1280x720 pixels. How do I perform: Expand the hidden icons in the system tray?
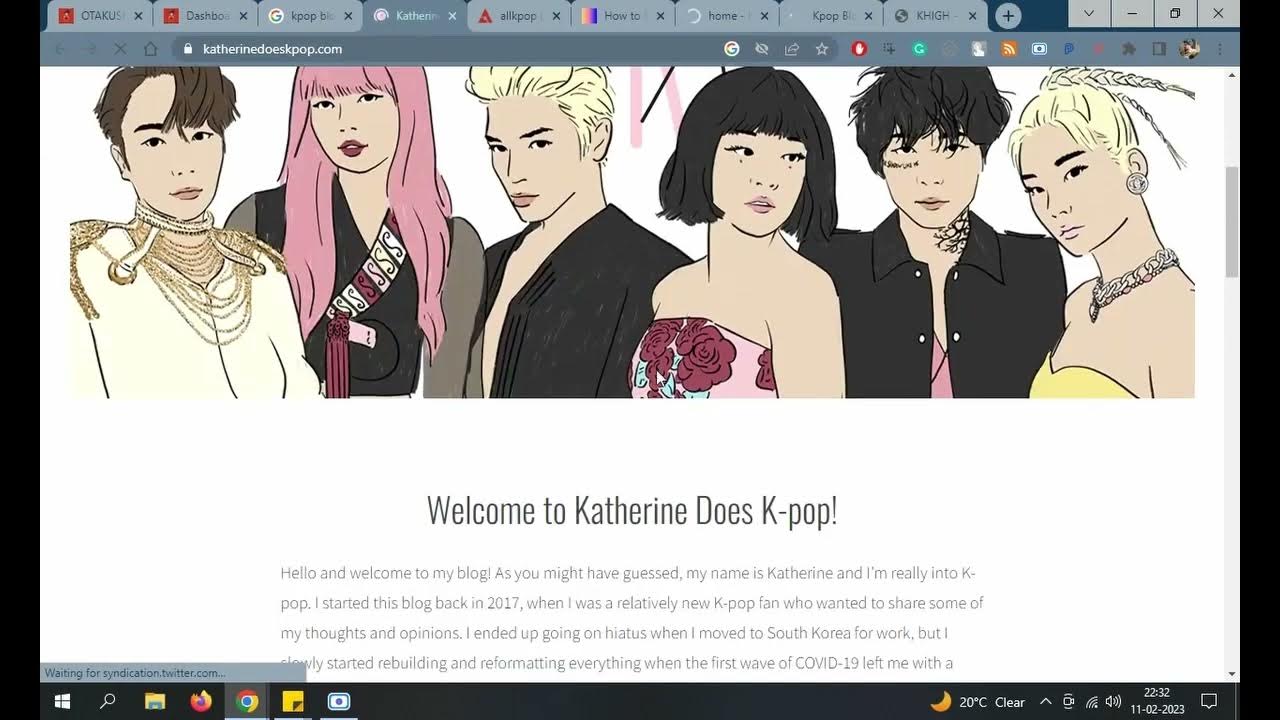(1046, 701)
